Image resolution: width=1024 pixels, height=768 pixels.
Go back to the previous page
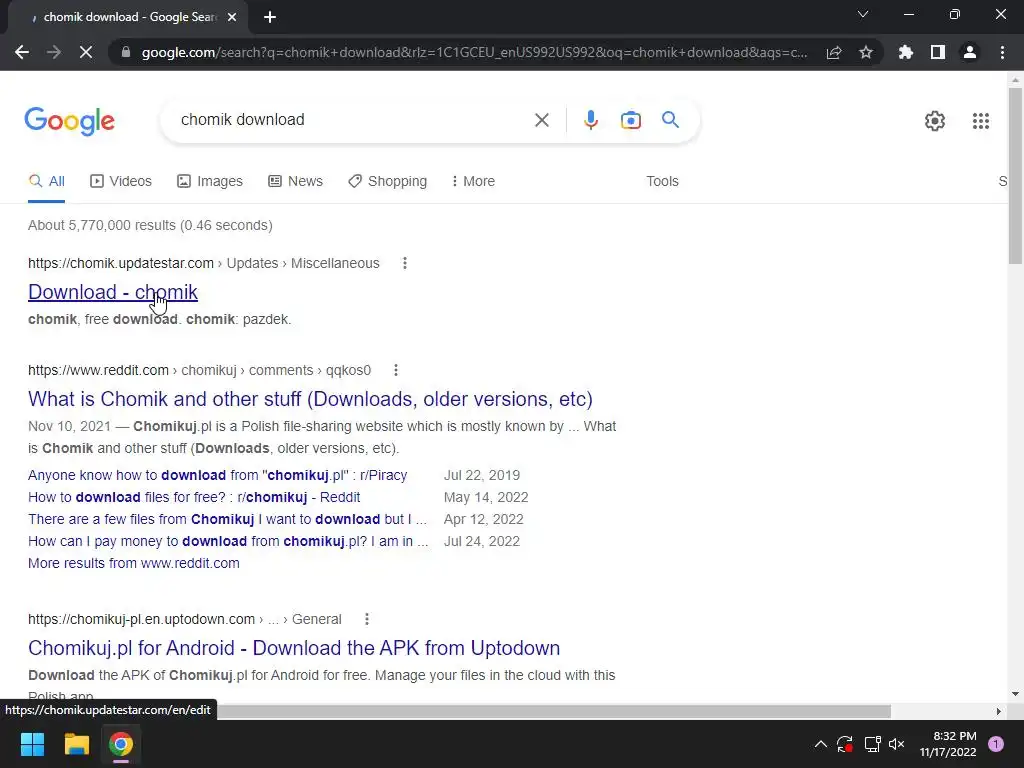tap(22, 52)
